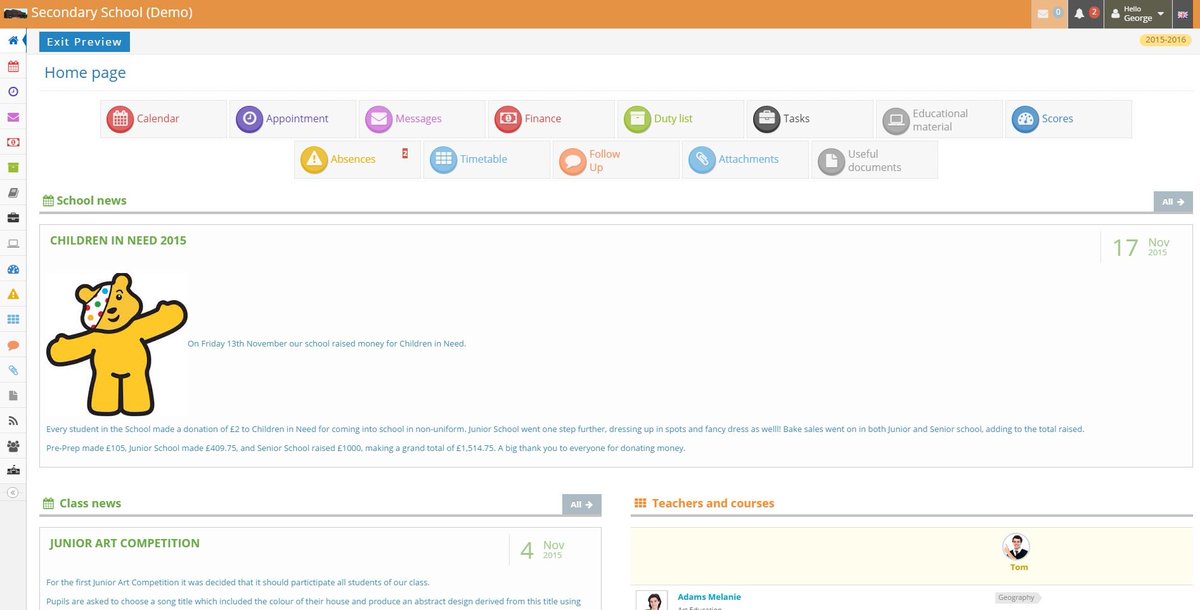Show all School news with the All button

pos(1173,202)
